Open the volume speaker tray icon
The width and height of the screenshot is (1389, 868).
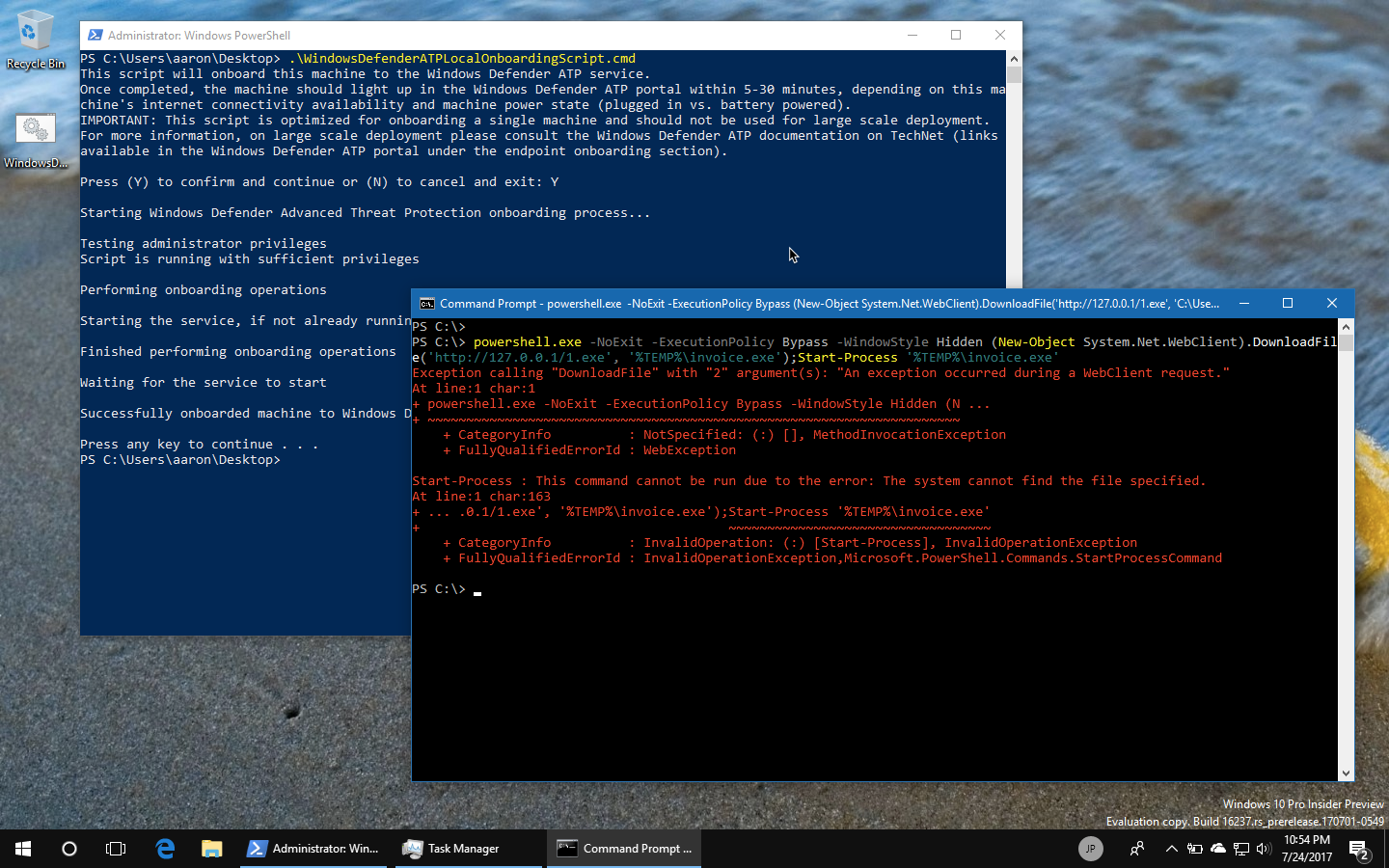[1264, 849]
